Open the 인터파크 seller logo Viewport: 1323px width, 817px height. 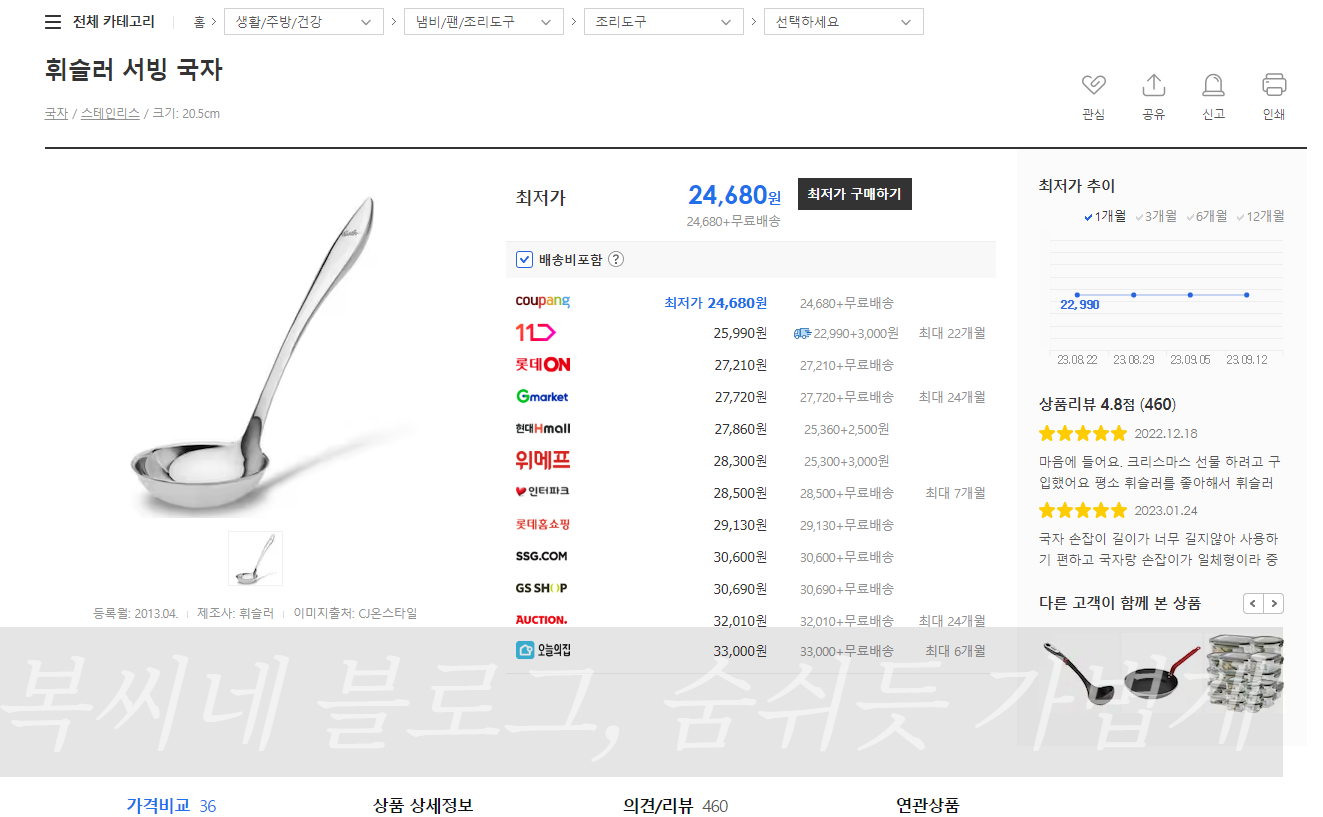[x=543, y=492]
